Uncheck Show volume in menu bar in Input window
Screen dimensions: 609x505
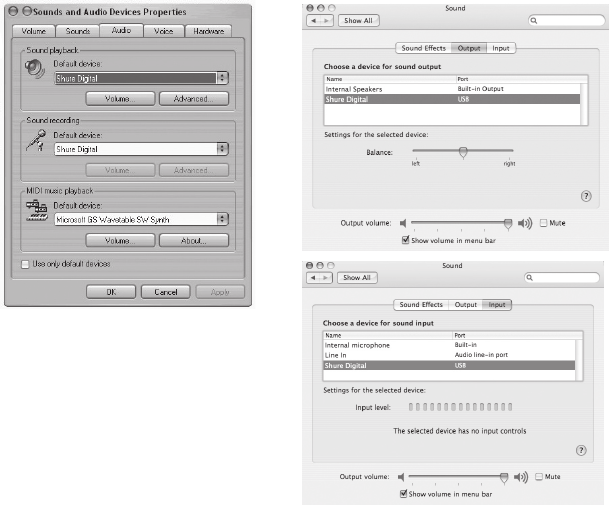coord(404,494)
